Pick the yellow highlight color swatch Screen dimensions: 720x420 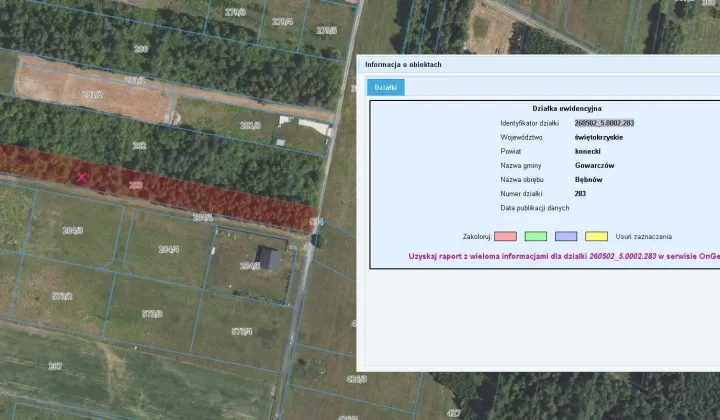(x=596, y=236)
